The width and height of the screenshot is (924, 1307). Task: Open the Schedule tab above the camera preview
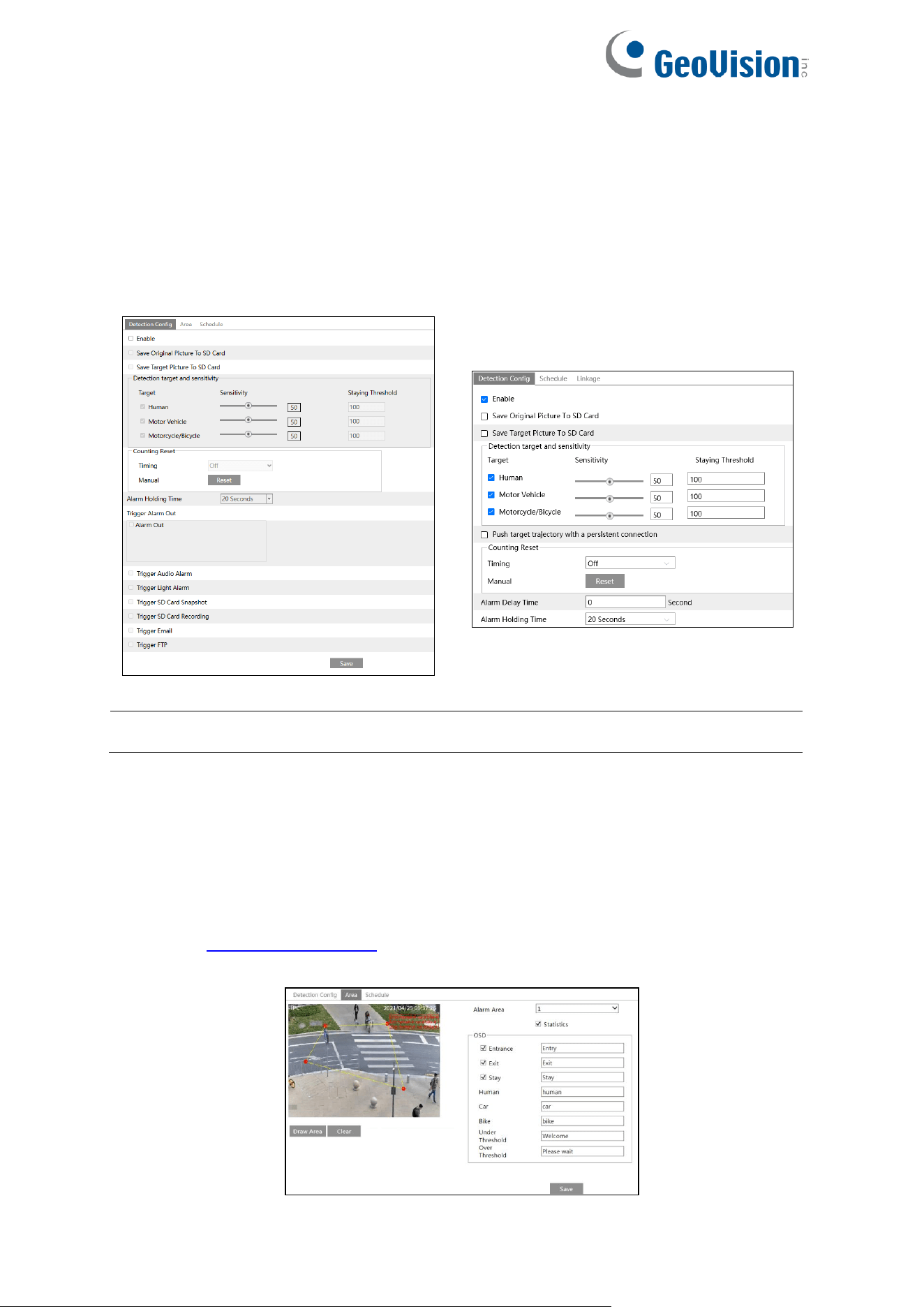377,995
